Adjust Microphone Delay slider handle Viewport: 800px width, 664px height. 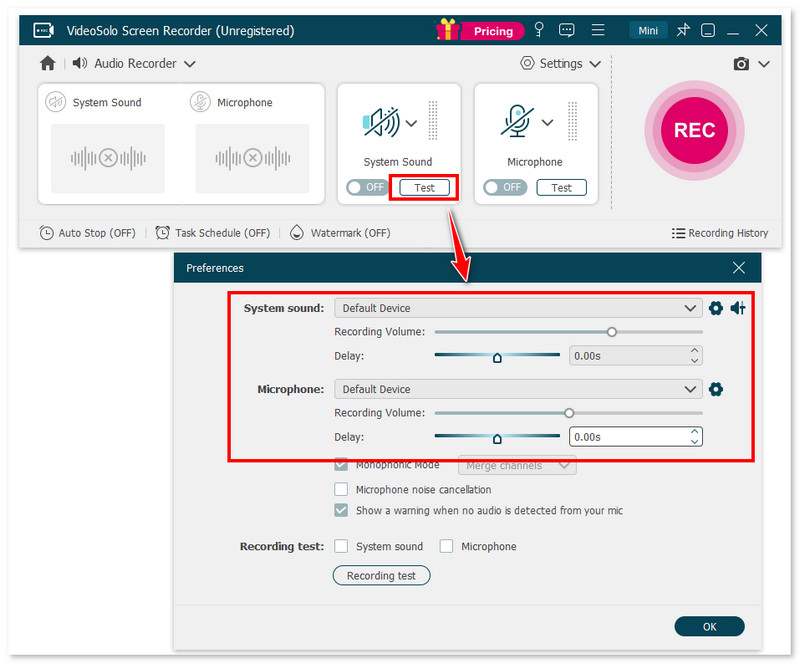497,438
